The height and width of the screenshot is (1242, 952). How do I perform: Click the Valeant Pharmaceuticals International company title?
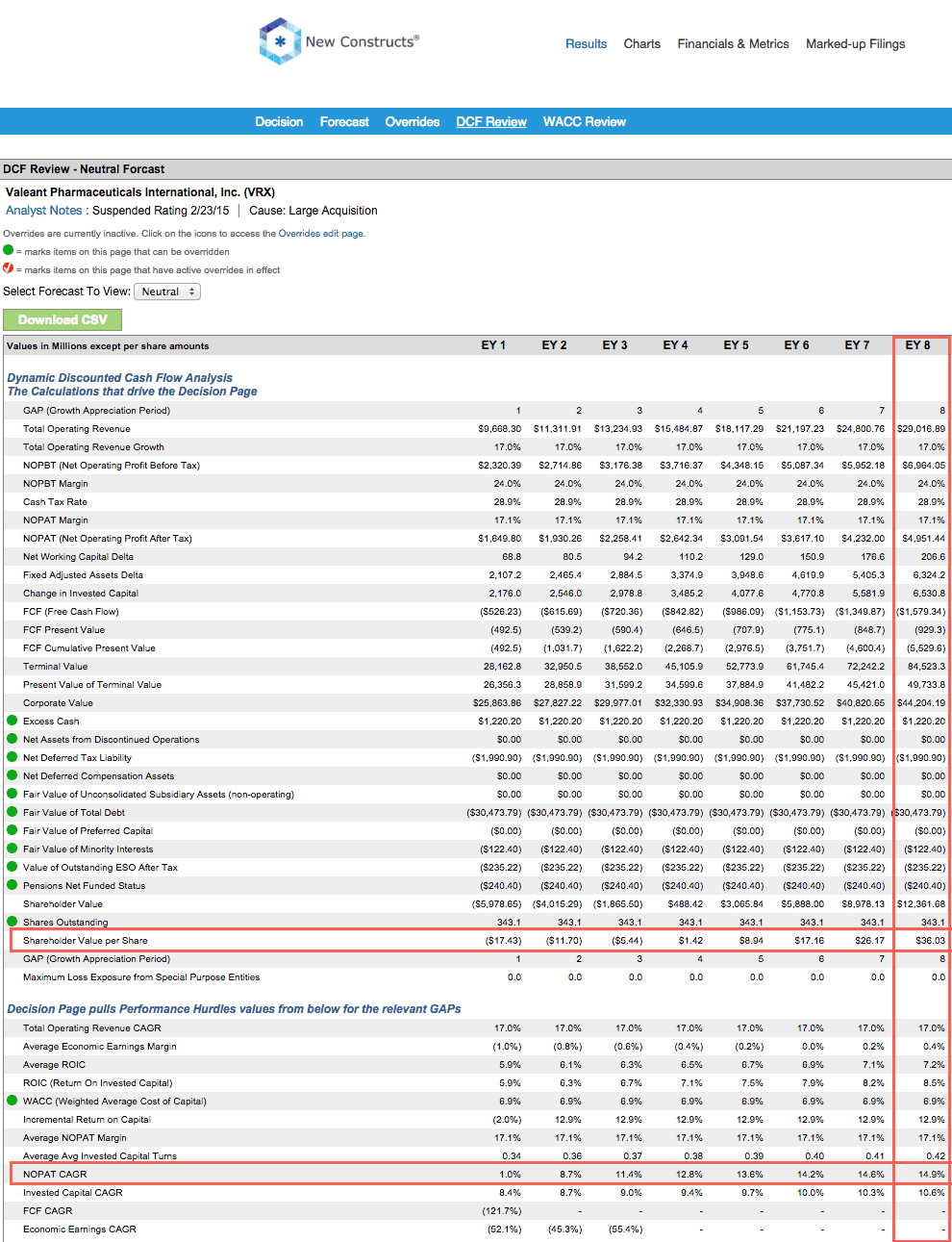point(140,192)
